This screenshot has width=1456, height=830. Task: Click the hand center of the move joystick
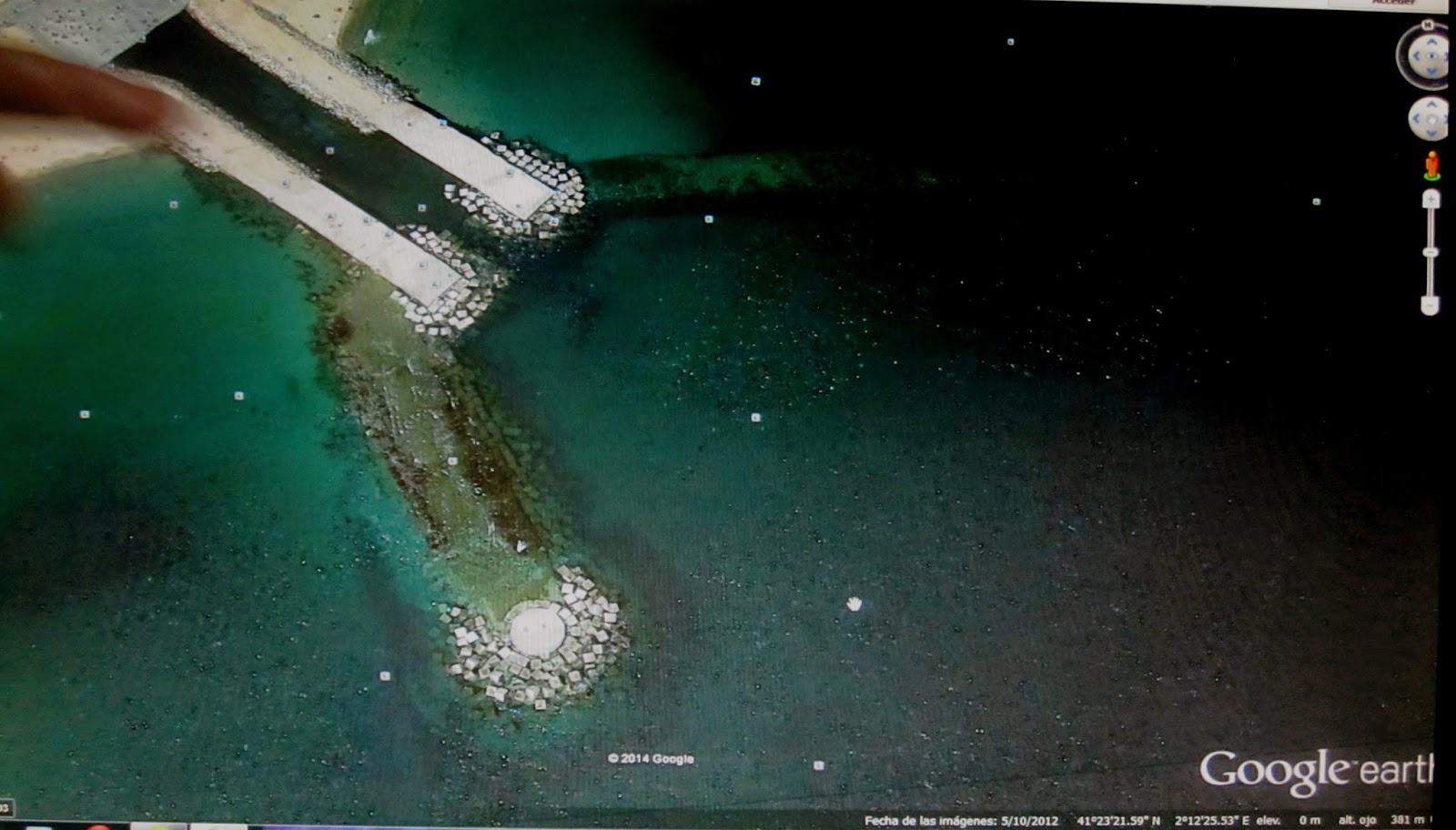coord(1431,120)
